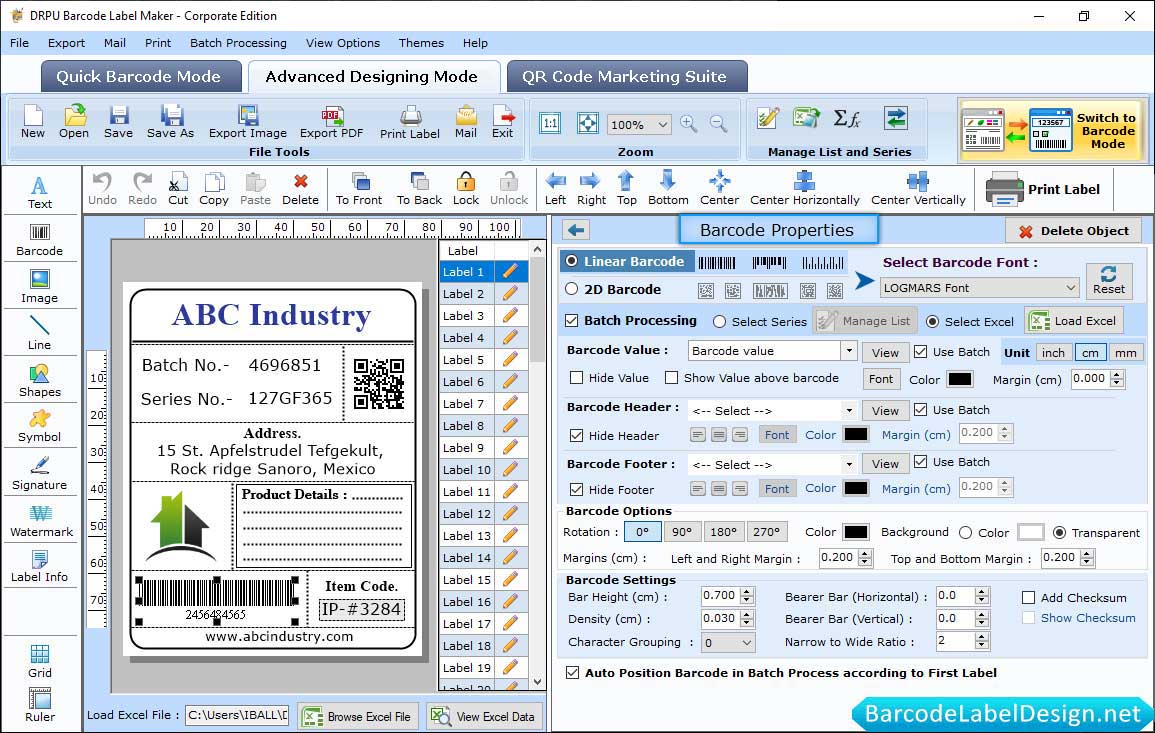The image size is (1155, 733).
Task: Select Transparent background radio
Action: [1059, 533]
